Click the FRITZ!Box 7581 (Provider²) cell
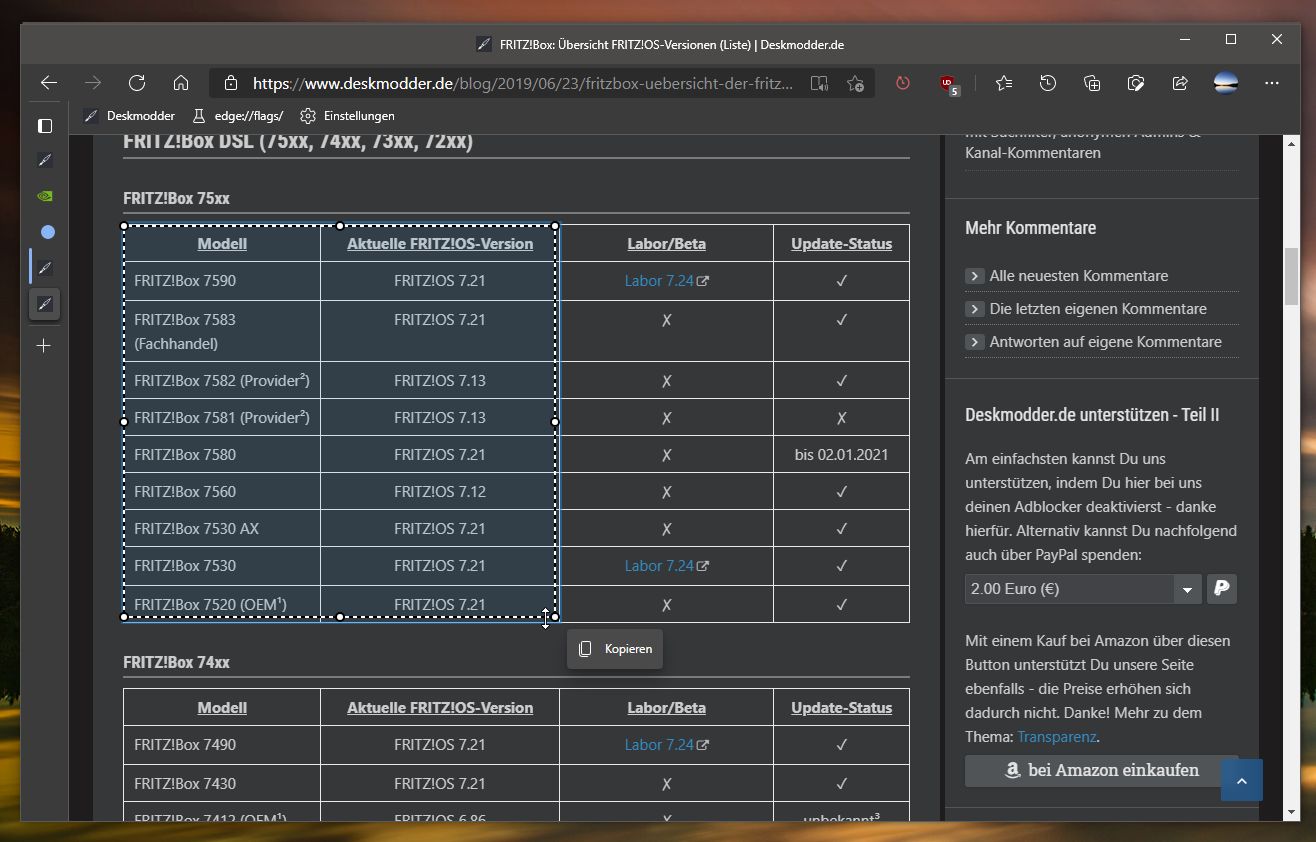Screen dimensions: 1316x842 tap(222, 418)
